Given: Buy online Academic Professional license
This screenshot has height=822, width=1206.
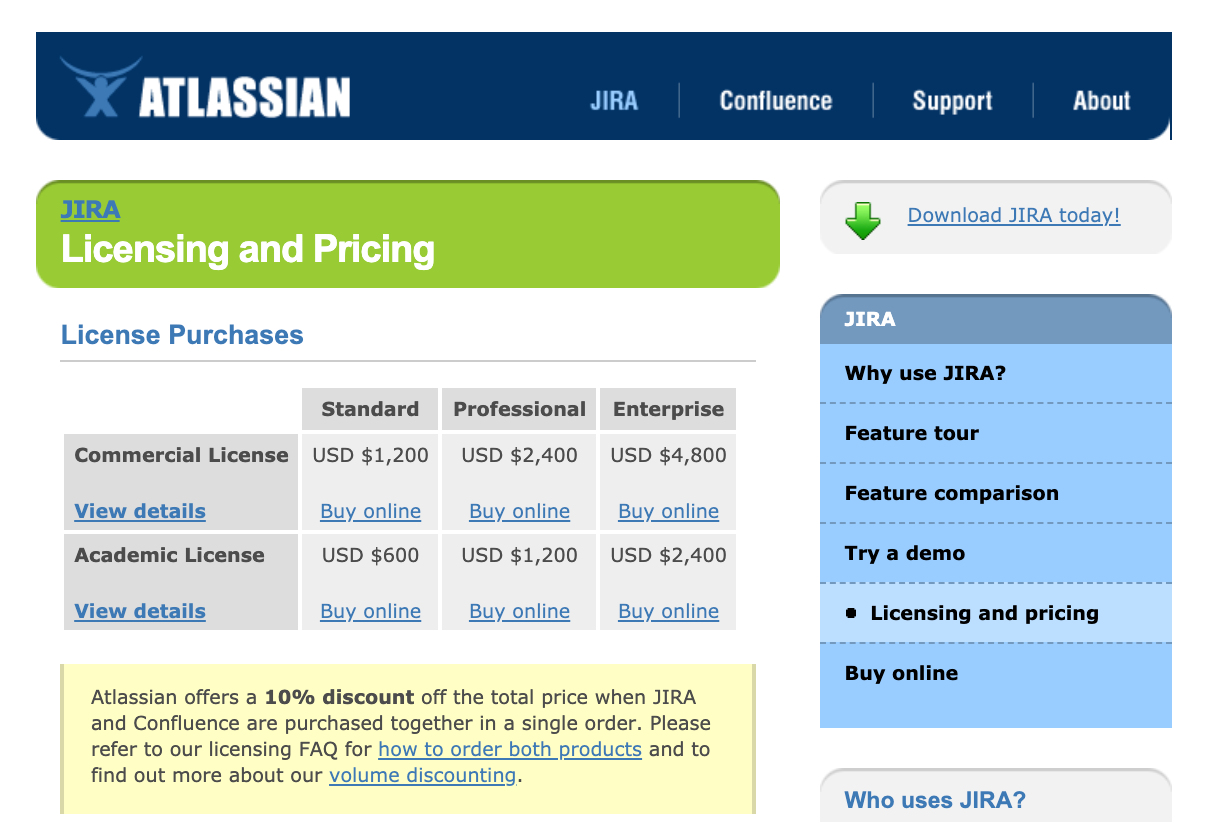Looking at the screenshot, I should pos(519,611).
